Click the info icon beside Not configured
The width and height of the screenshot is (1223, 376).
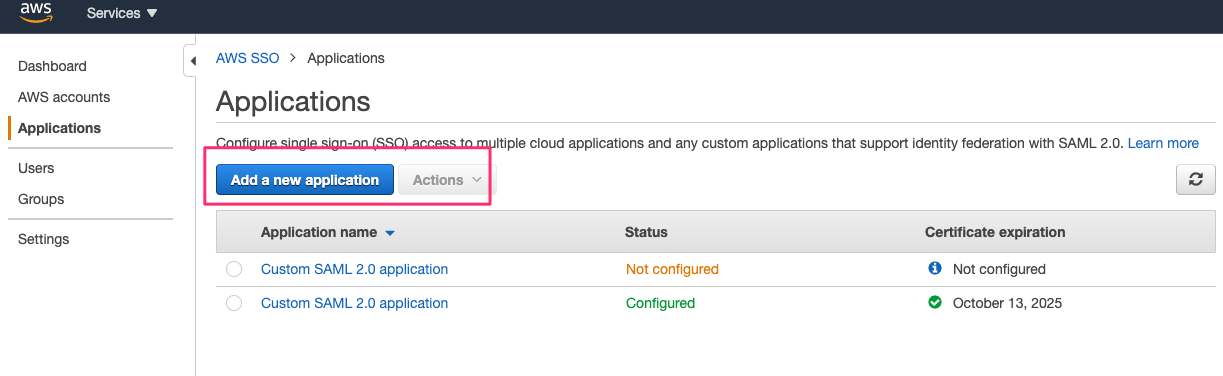click(x=935, y=268)
